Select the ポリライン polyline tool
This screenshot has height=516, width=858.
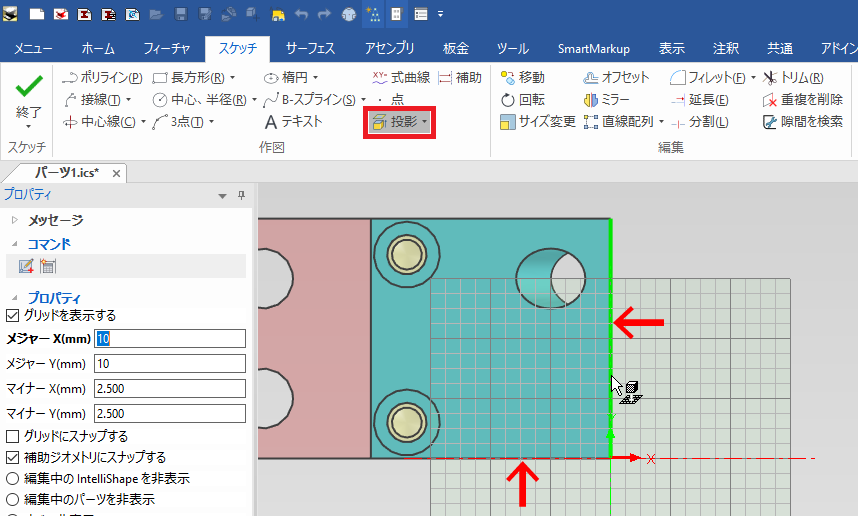101,77
